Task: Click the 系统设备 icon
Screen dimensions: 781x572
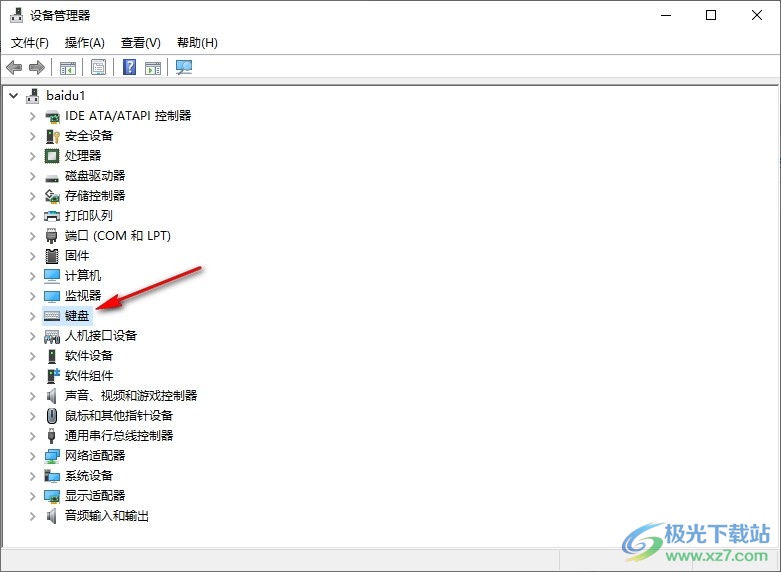Action: pos(52,476)
